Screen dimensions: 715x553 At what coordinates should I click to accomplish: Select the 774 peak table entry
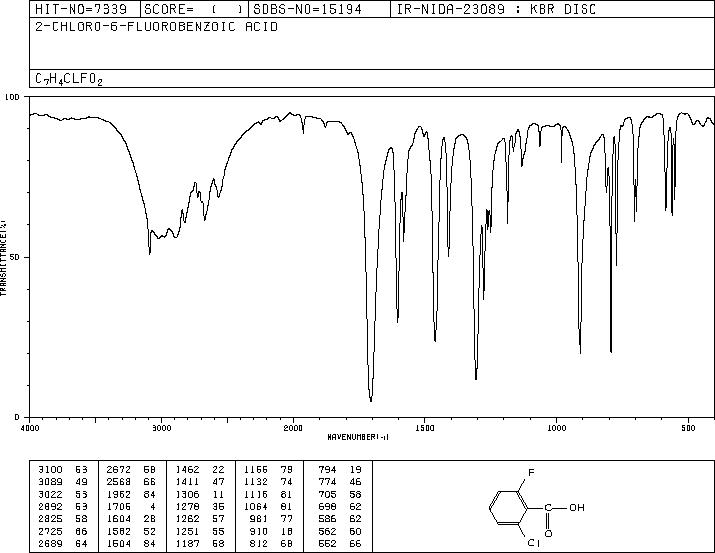pos(340,482)
